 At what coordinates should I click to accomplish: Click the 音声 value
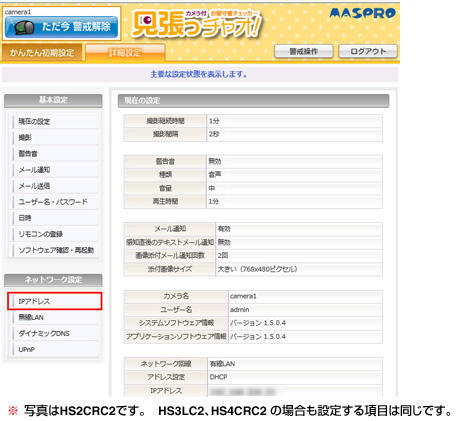point(215,175)
